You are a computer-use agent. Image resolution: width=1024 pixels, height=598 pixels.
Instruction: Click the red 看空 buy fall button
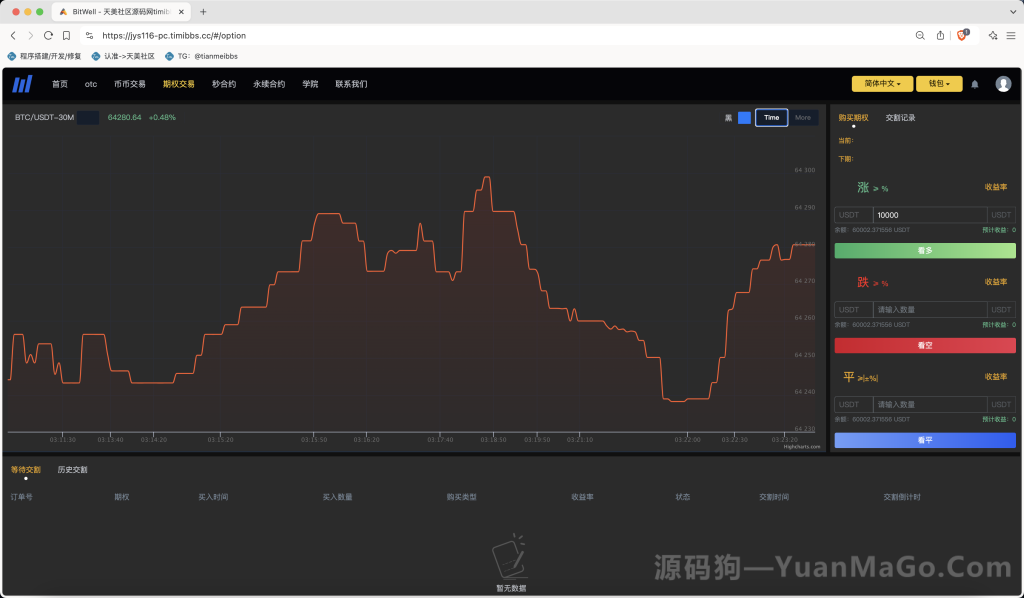(924, 345)
